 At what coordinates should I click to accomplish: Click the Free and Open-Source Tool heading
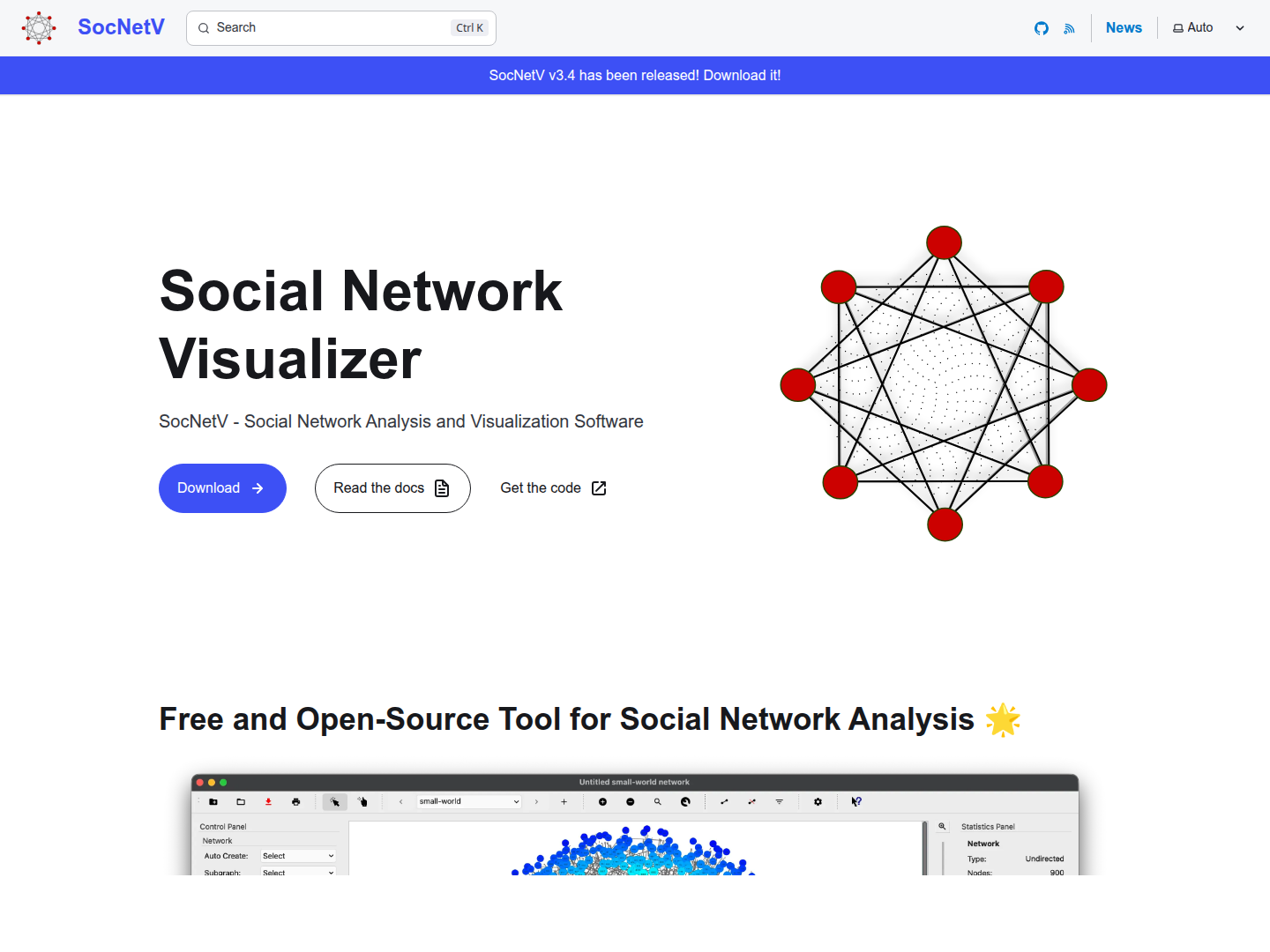[x=589, y=719]
